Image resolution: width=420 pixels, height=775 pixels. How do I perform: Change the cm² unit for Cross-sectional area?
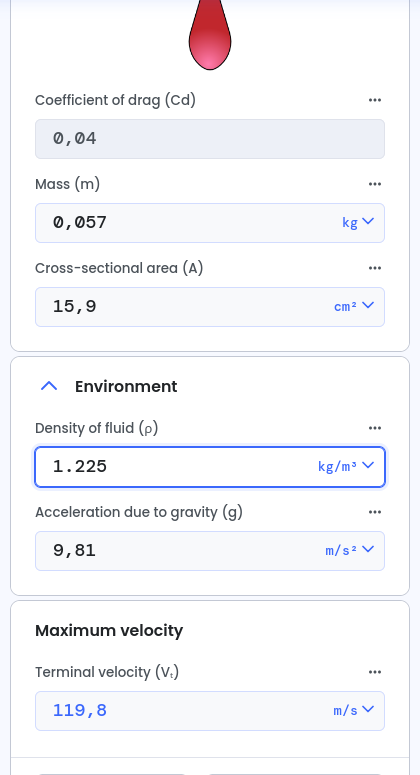[x=354, y=306]
